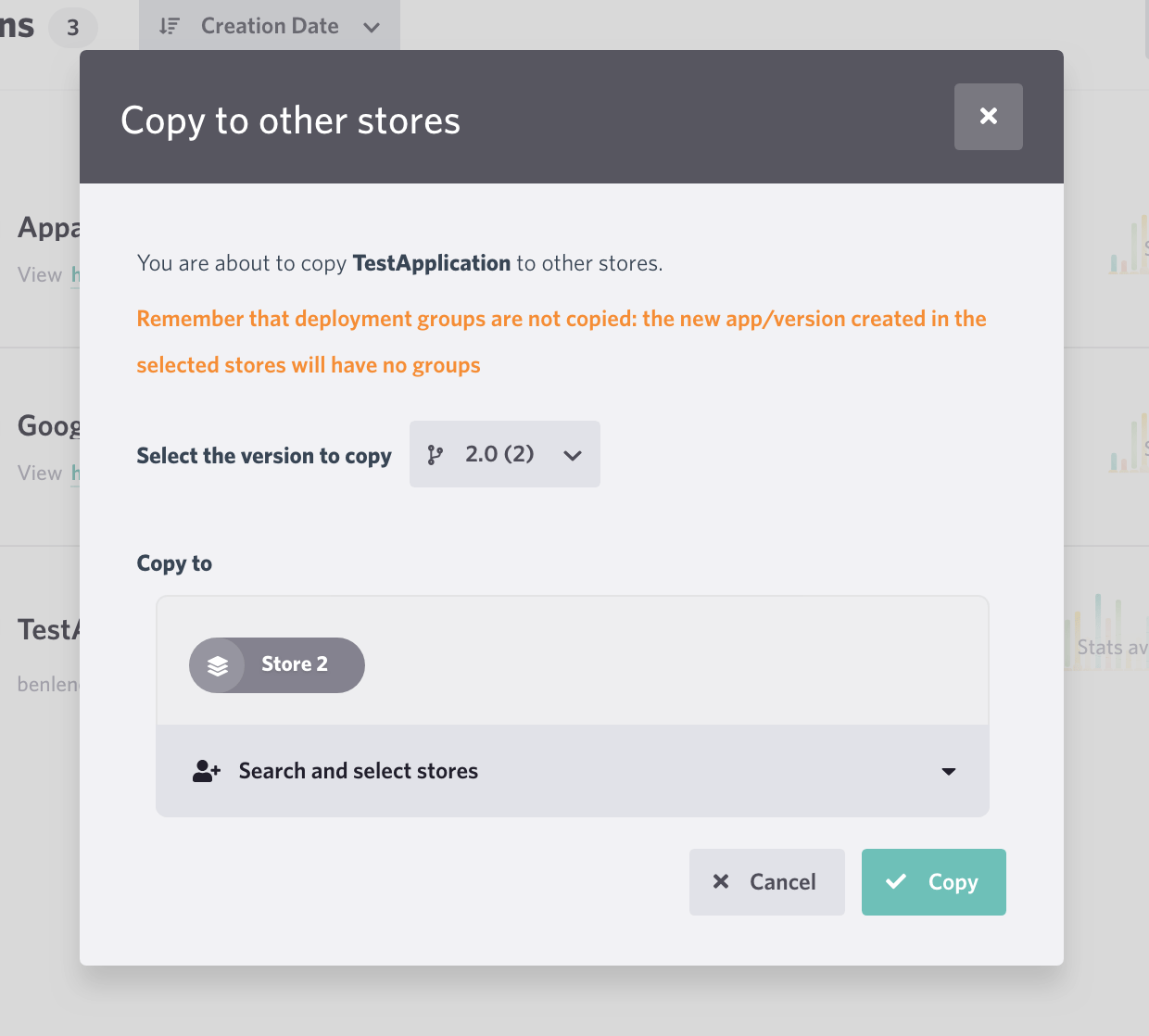Image resolution: width=1149 pixels, height=1036 pixels.
Task: Expand the Search and select stores list
Action: pos(948,770)
